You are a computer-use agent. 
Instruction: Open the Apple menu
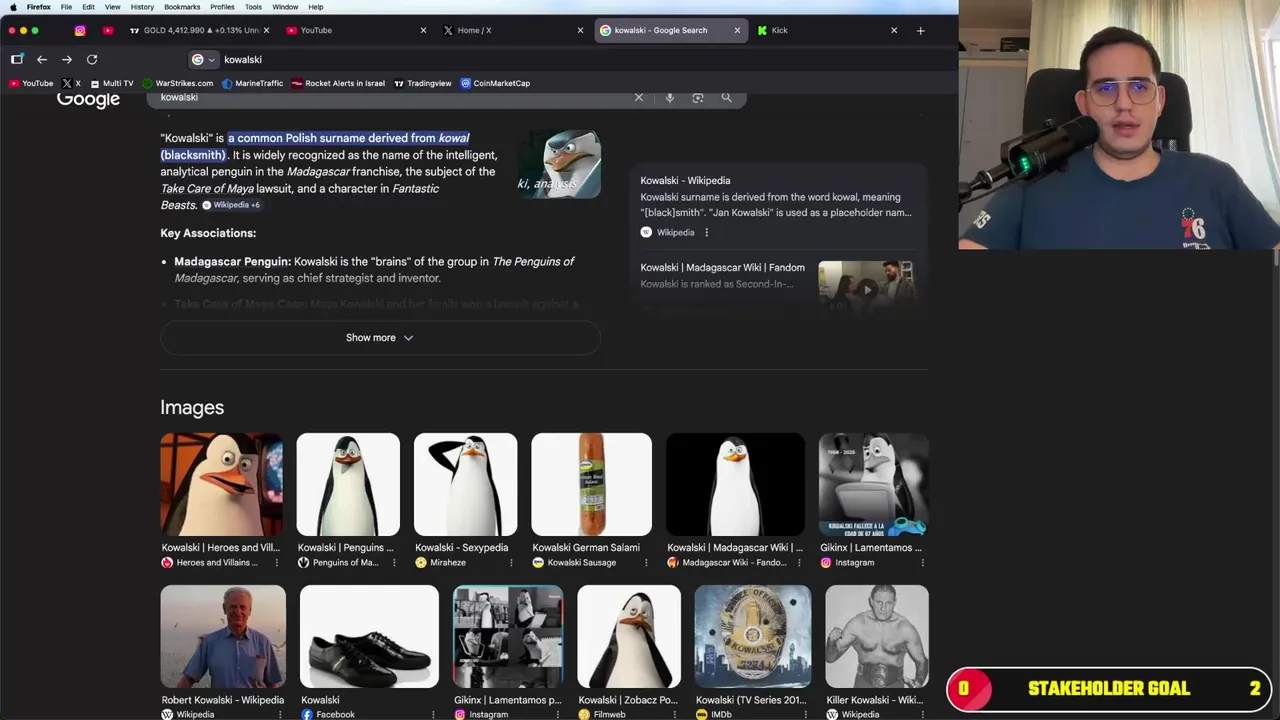pyautogui.click(x=13, y=7)
